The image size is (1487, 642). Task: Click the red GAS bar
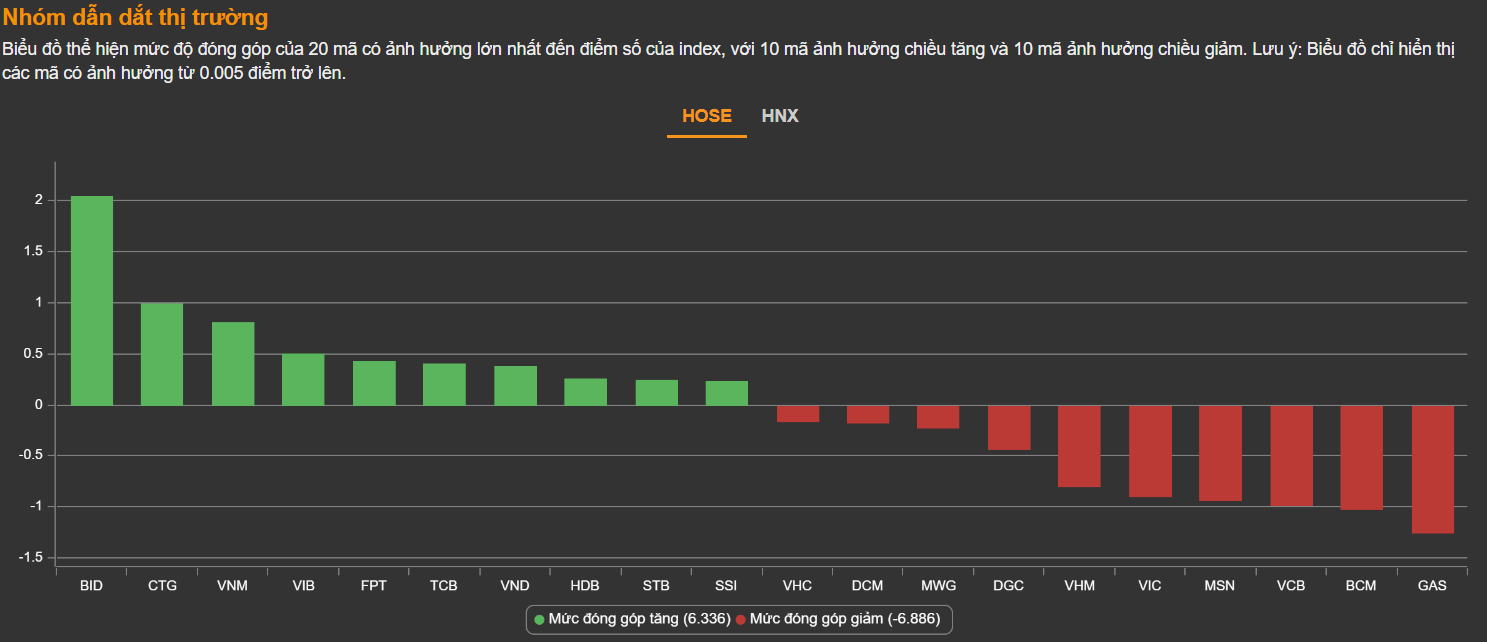click(x=1432, y=469)
